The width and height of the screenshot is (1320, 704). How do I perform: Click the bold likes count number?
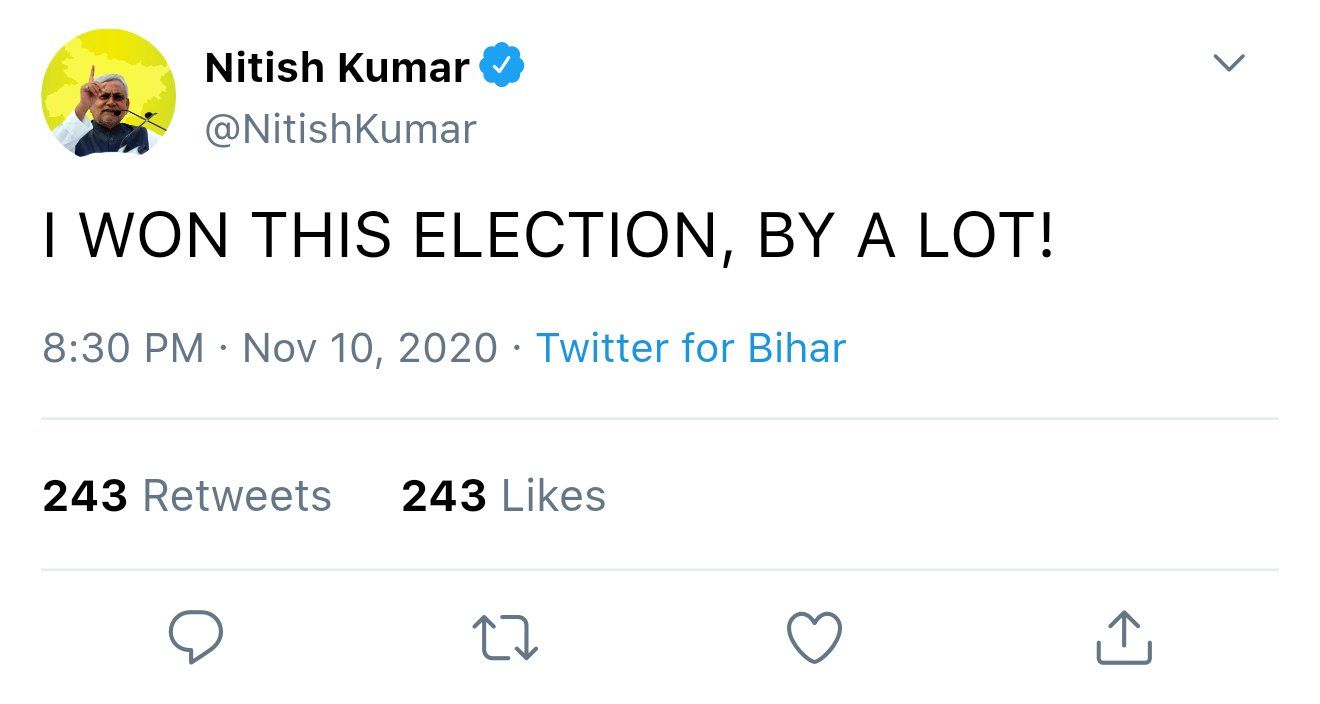click(444, 496)
